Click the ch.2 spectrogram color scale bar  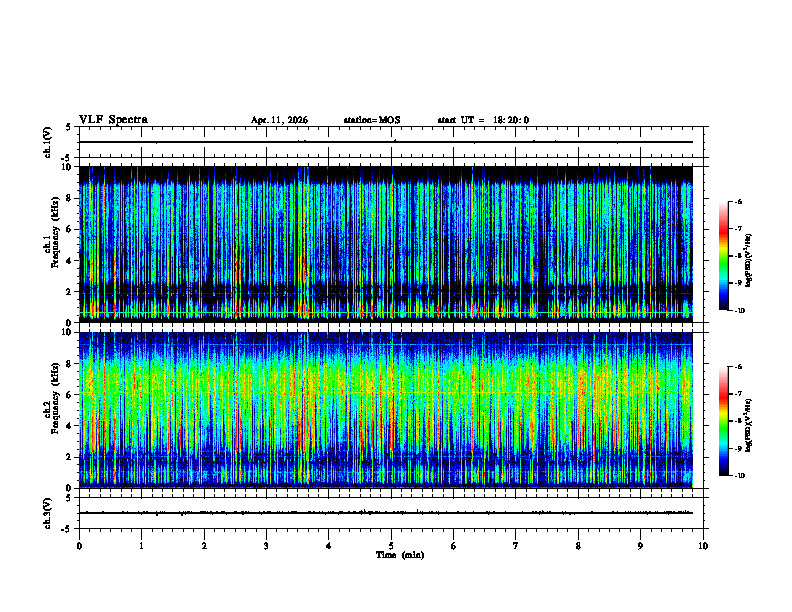(x=723, y=421)
